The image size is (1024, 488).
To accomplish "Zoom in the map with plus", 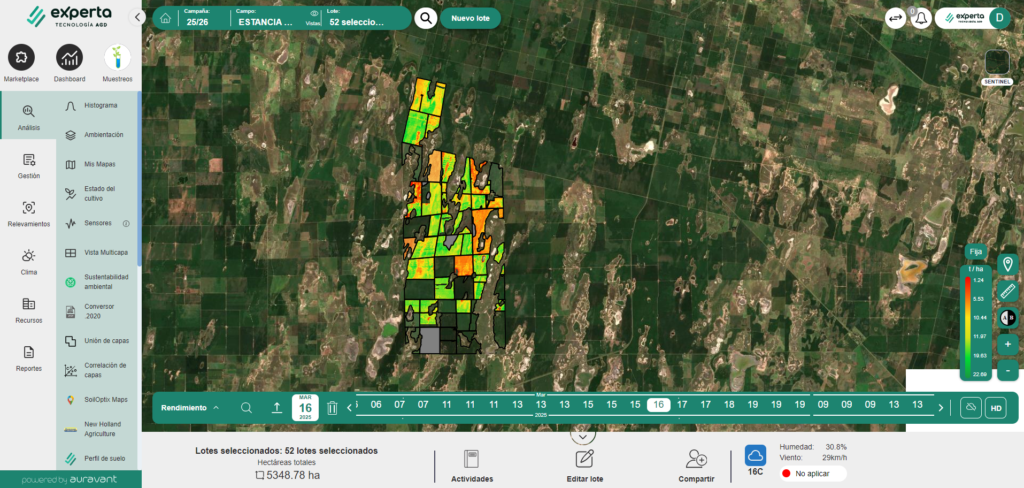I will point(1008,344).
